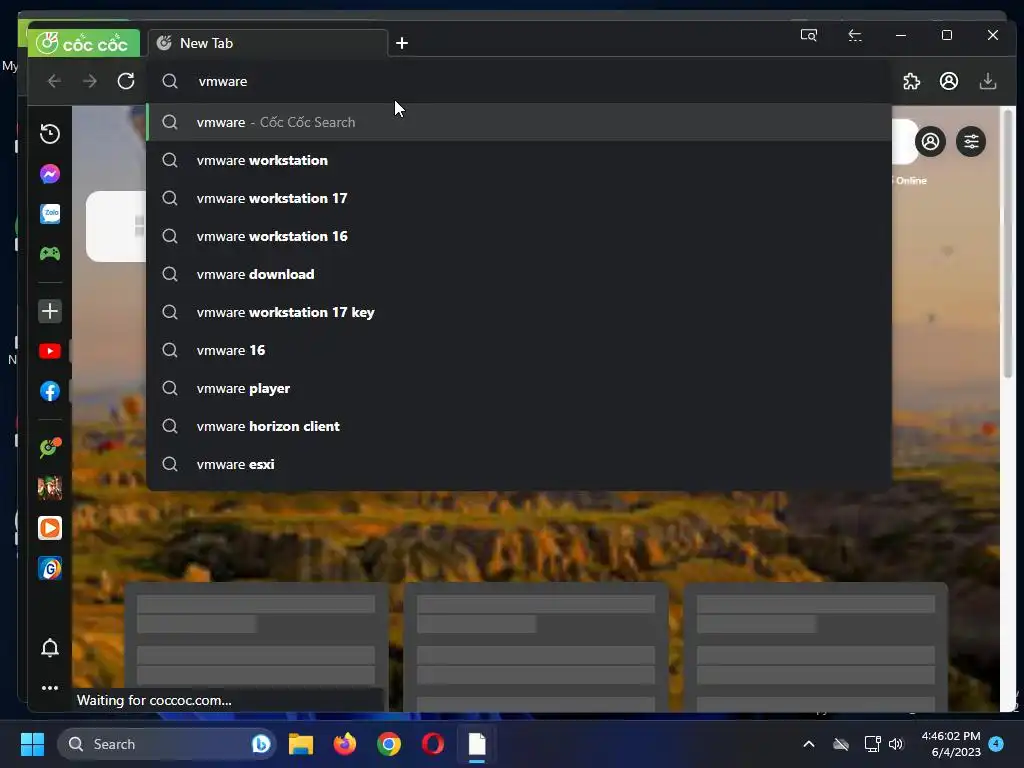Choose the 'vmware player' suggestion
Viewport: 1024px width, 768px height.
[519, 388]
